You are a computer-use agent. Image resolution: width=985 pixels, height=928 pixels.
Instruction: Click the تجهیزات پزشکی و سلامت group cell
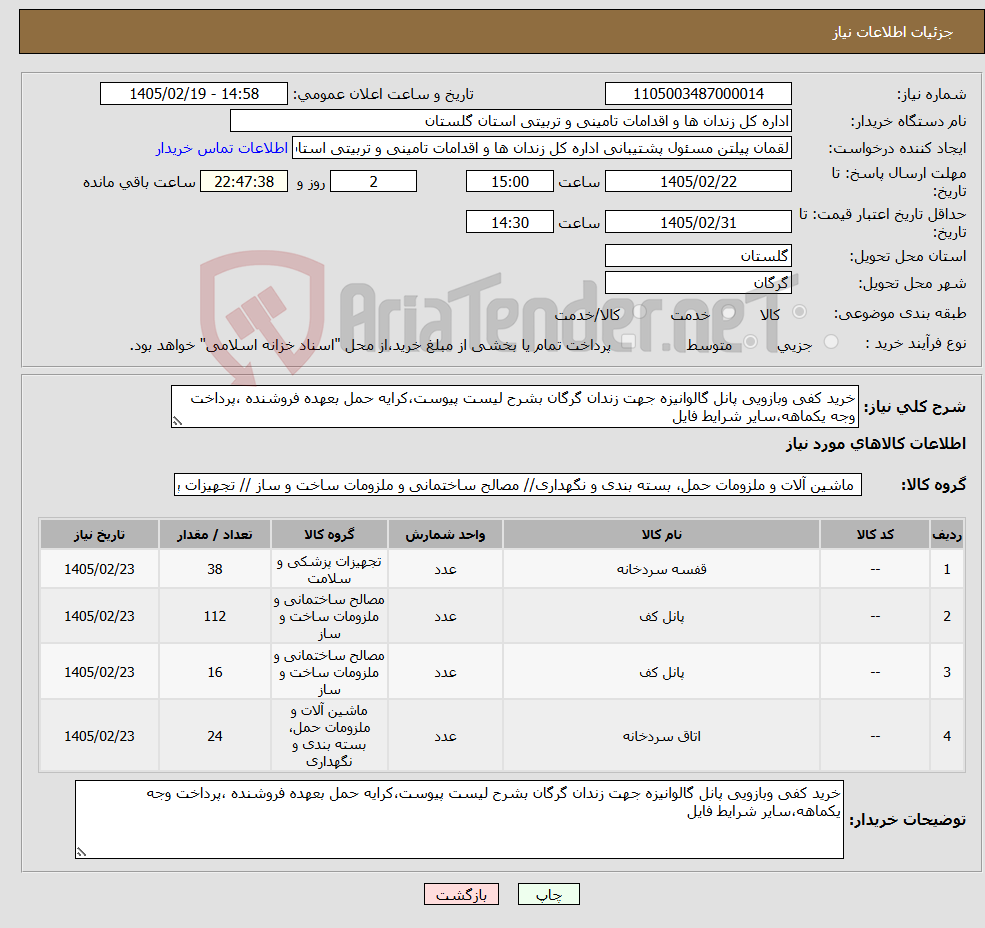(329, 569)
